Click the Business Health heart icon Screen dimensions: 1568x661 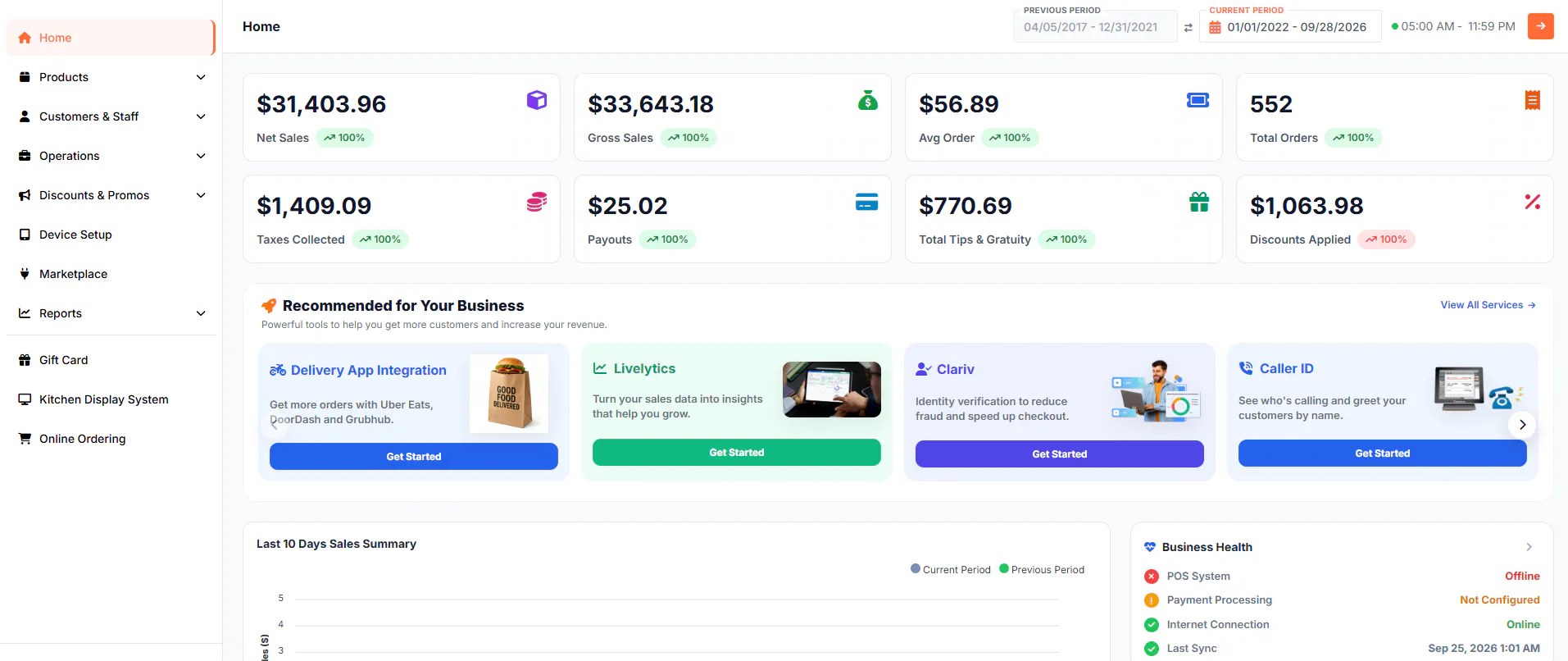tap(1150, 547)
